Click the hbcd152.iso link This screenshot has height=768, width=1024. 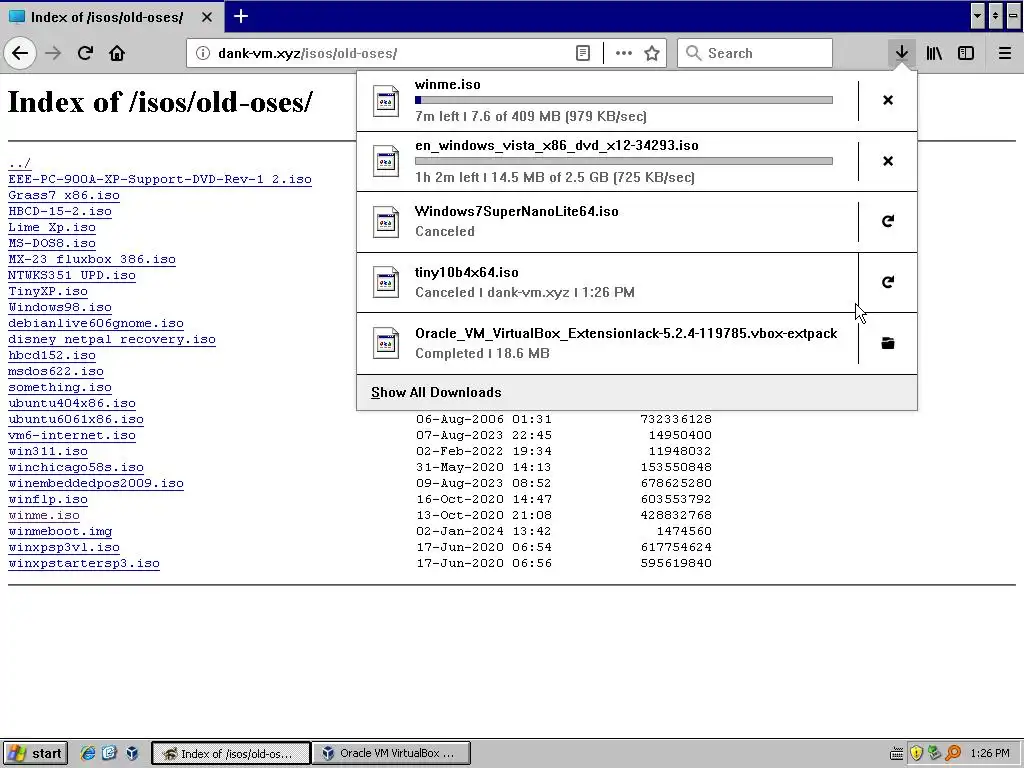pos(52,355)
